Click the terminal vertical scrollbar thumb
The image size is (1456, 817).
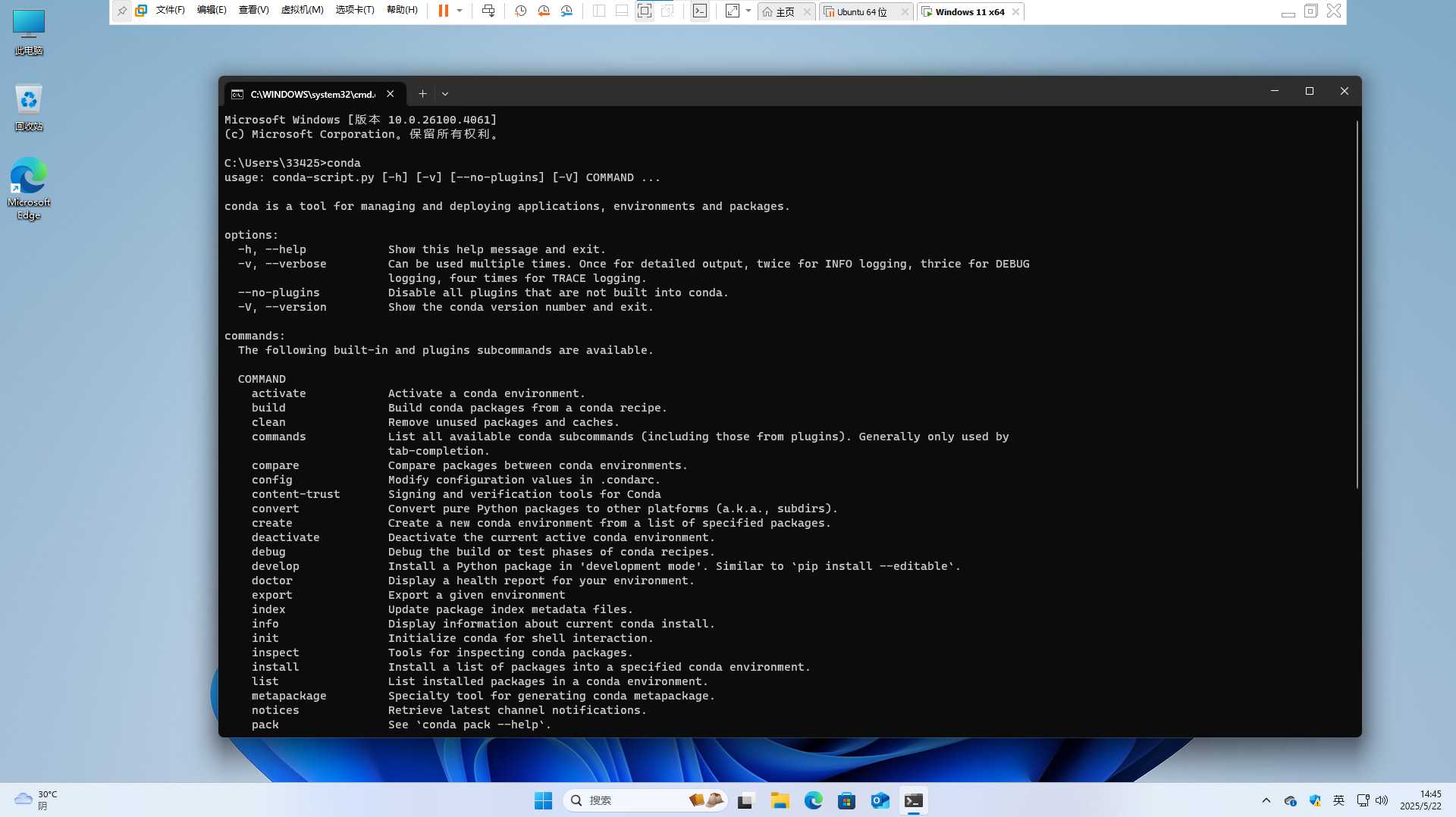(x=1357, y=303)
